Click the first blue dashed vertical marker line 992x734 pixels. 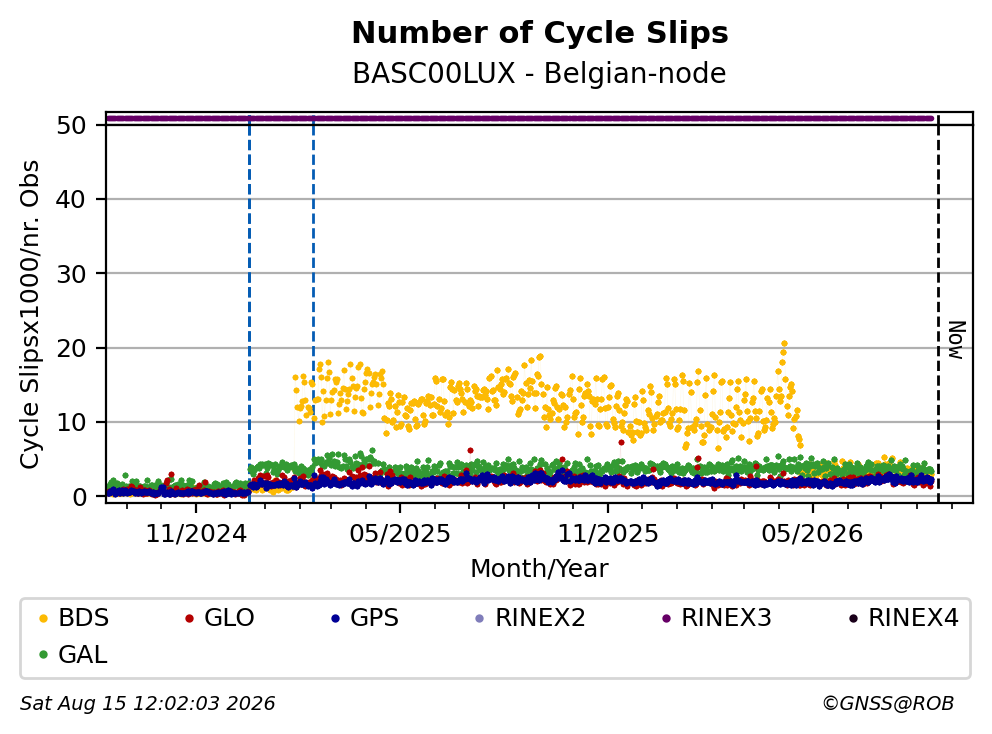tap(249, 309)
